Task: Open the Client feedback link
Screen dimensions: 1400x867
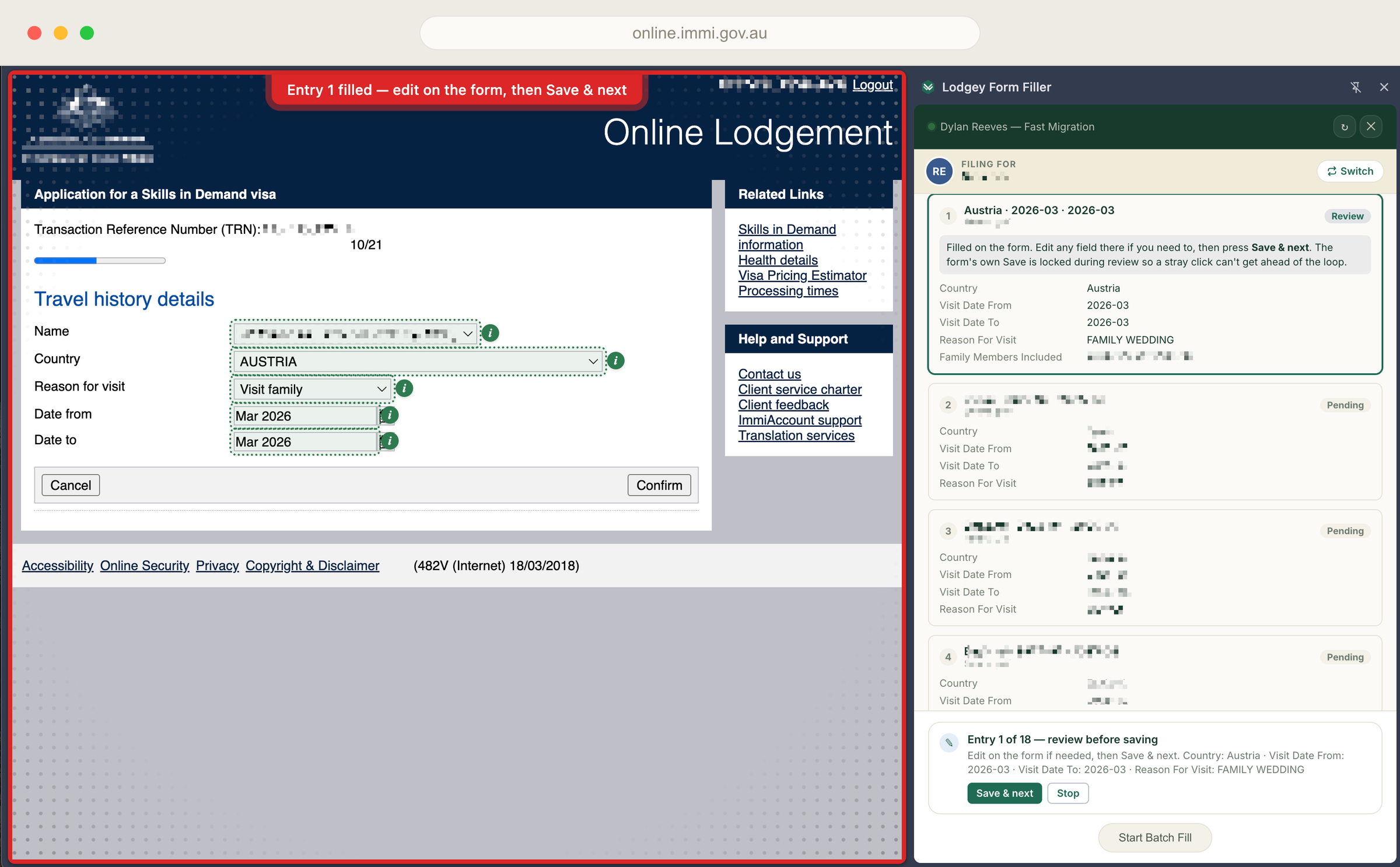Action: pos(783,405)
